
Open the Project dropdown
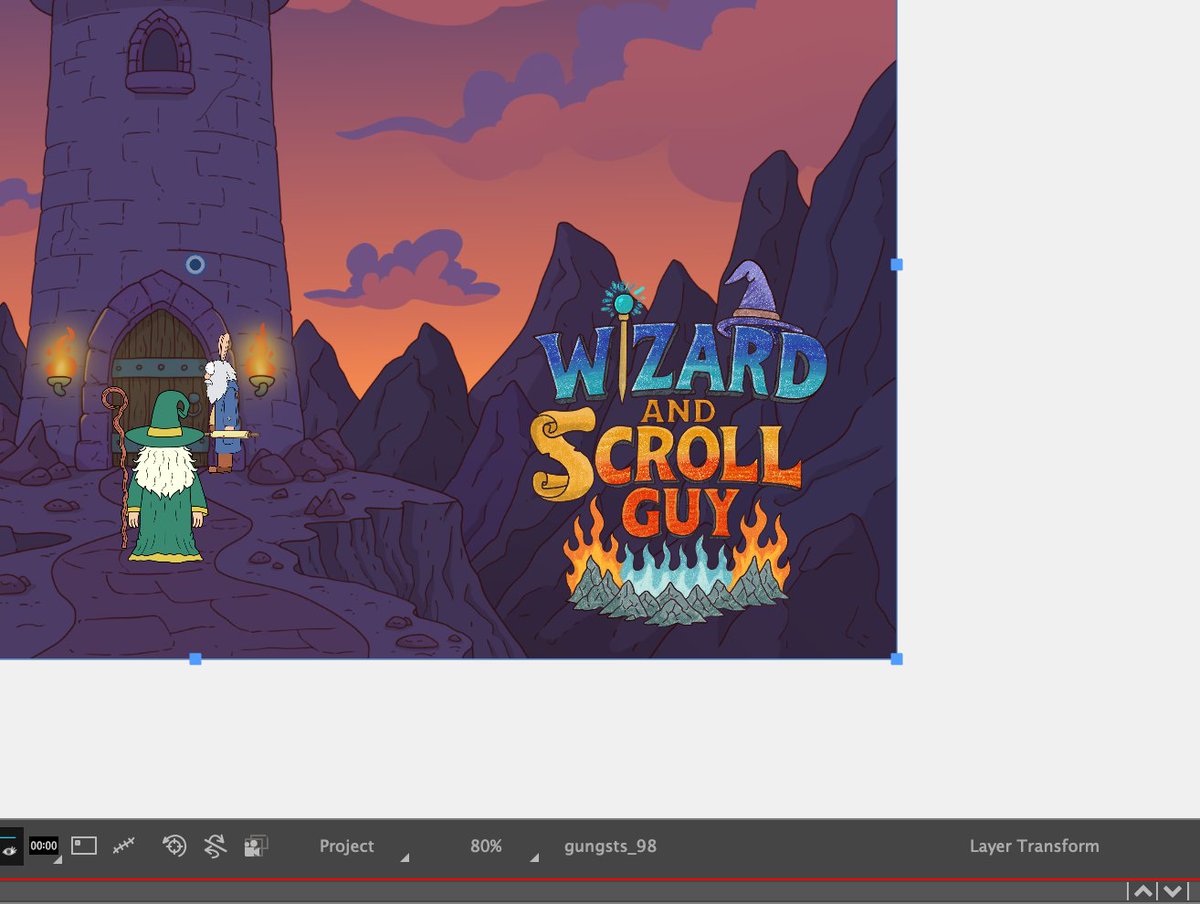364,847
